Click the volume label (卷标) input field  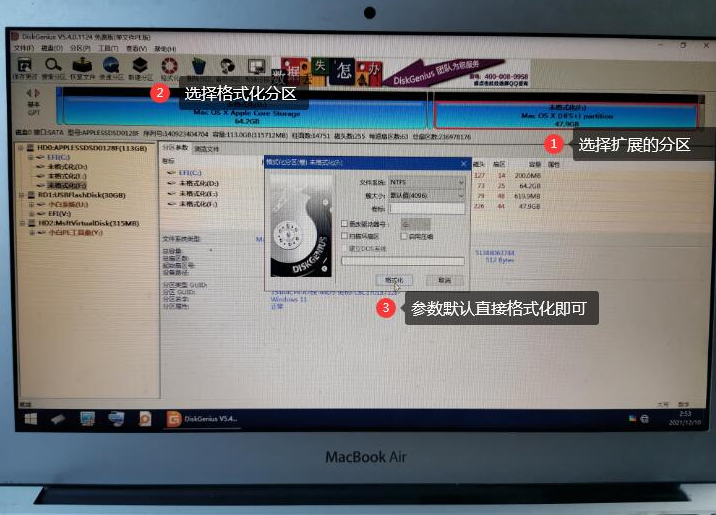427,209
